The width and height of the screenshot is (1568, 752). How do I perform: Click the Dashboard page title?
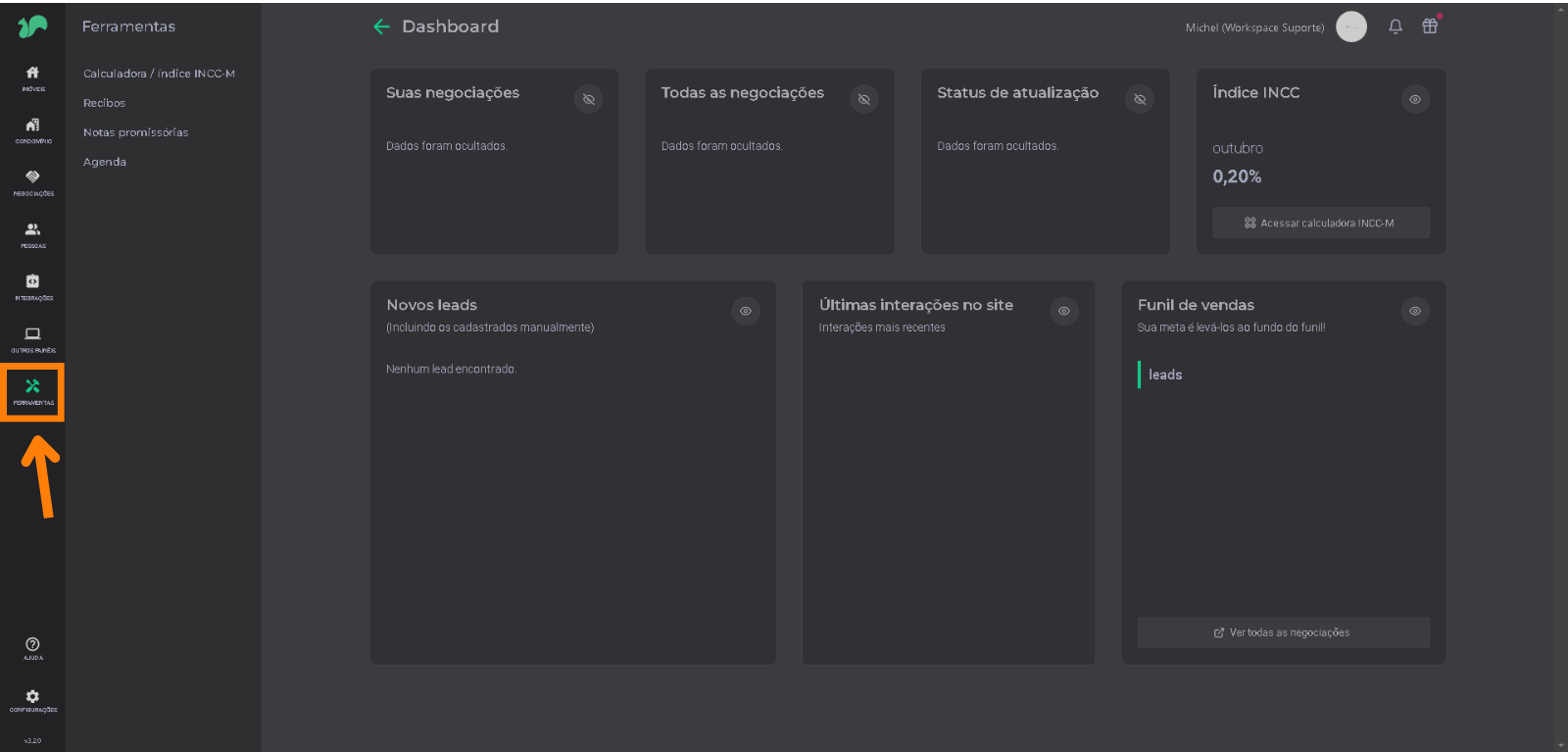pos(450,26)
